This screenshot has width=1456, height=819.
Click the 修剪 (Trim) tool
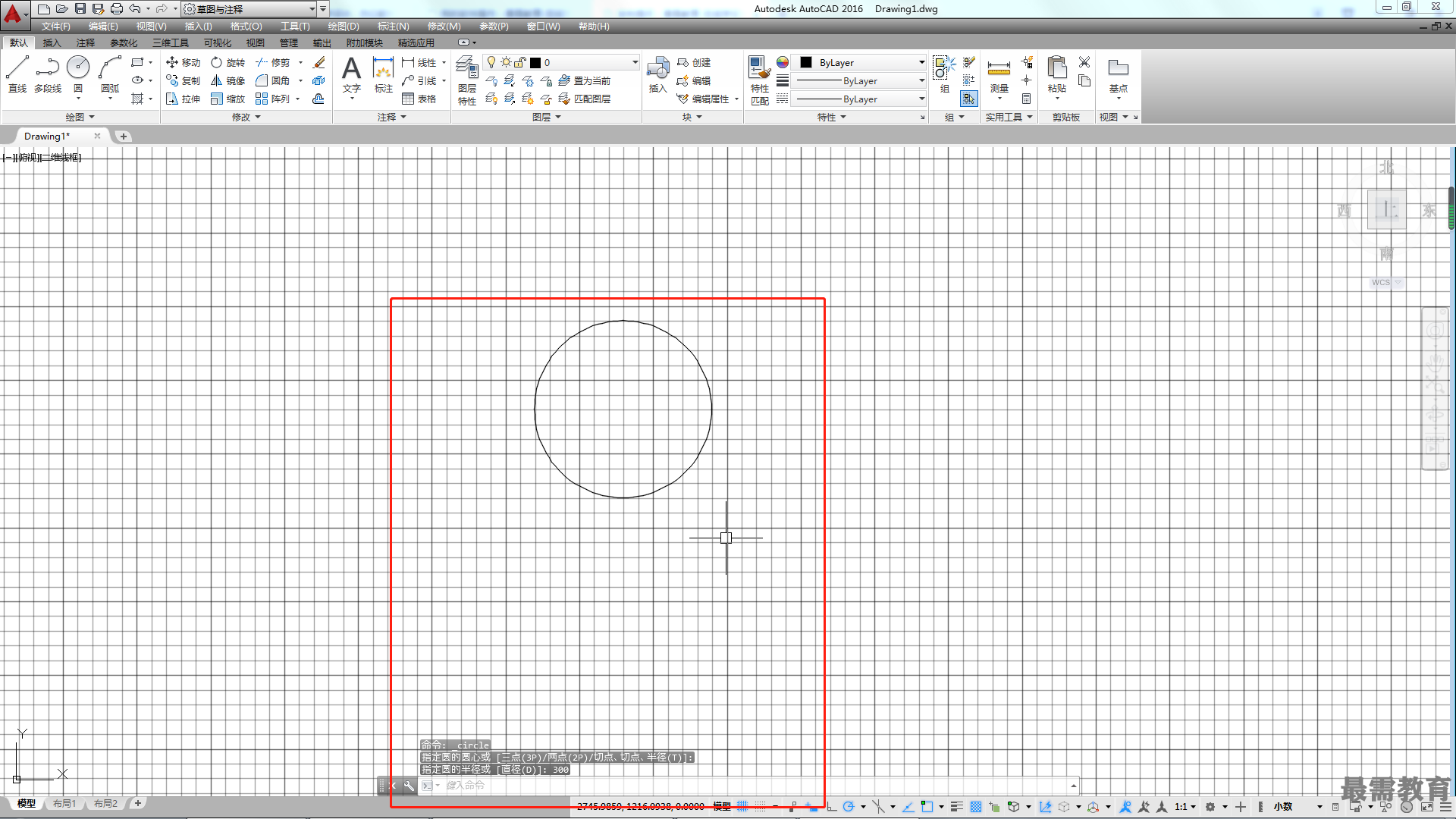273,62
